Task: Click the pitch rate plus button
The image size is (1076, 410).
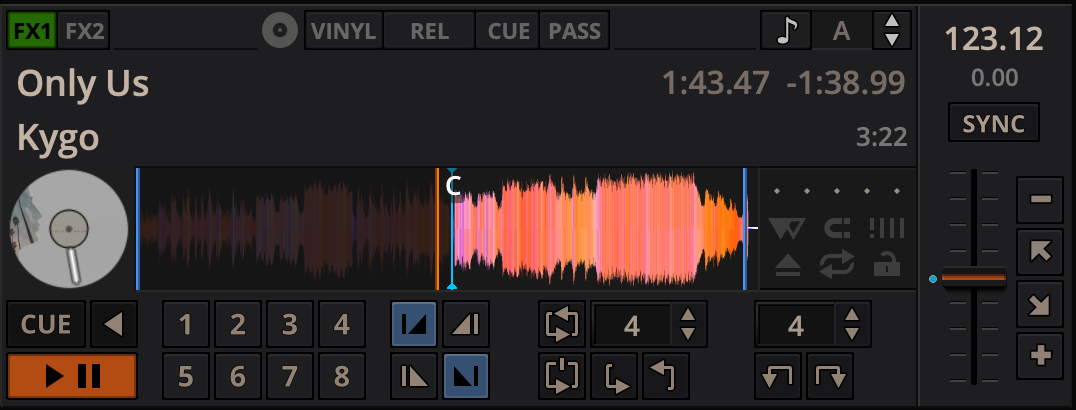Action: click(1040, 355)
